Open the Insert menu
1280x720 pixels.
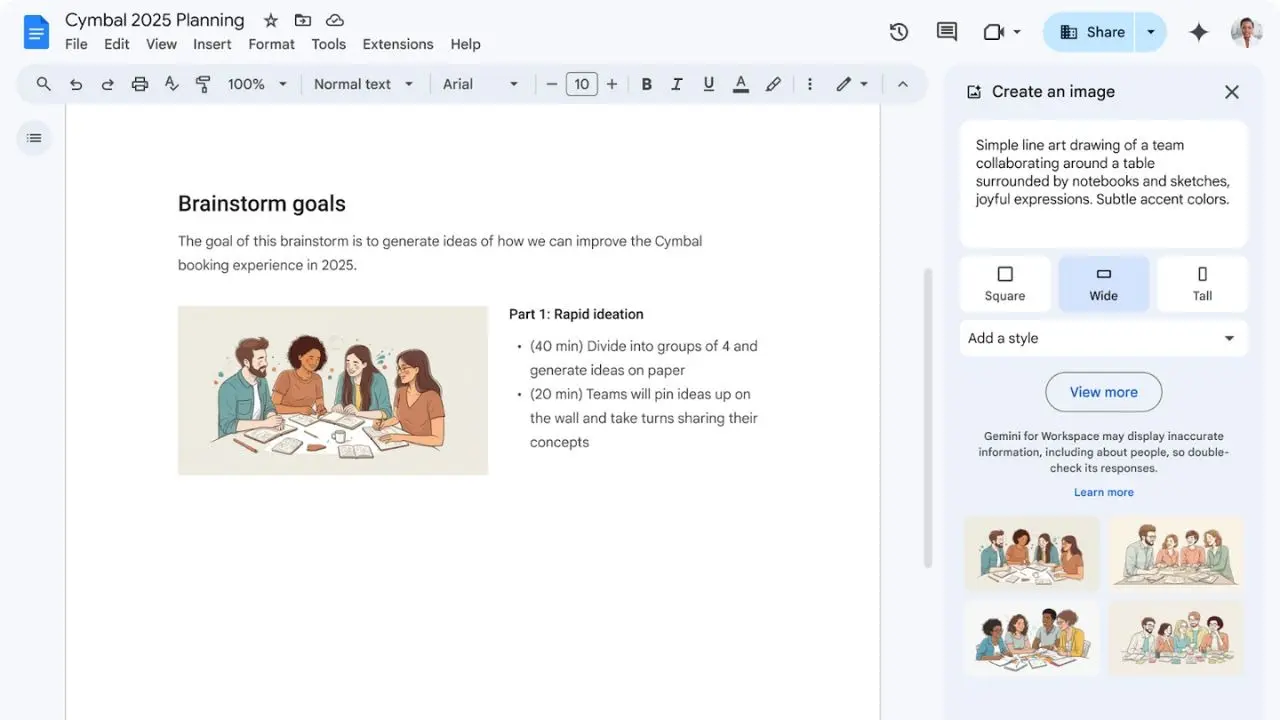pos(212,44)
